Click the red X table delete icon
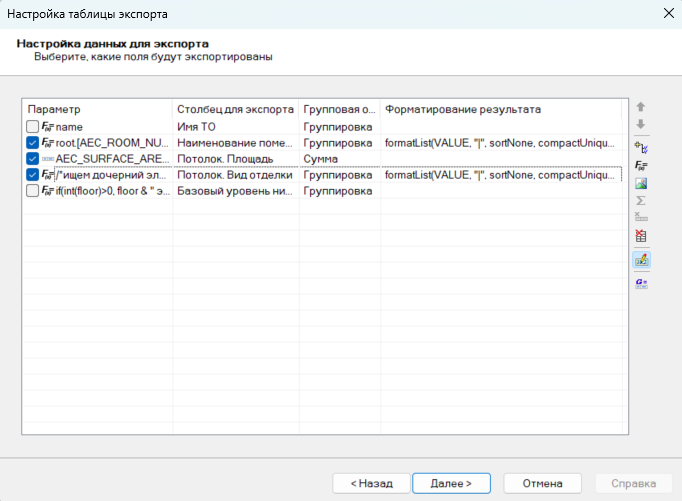The height and width of the screenshot is (501, 682). (x=641, y=237)
